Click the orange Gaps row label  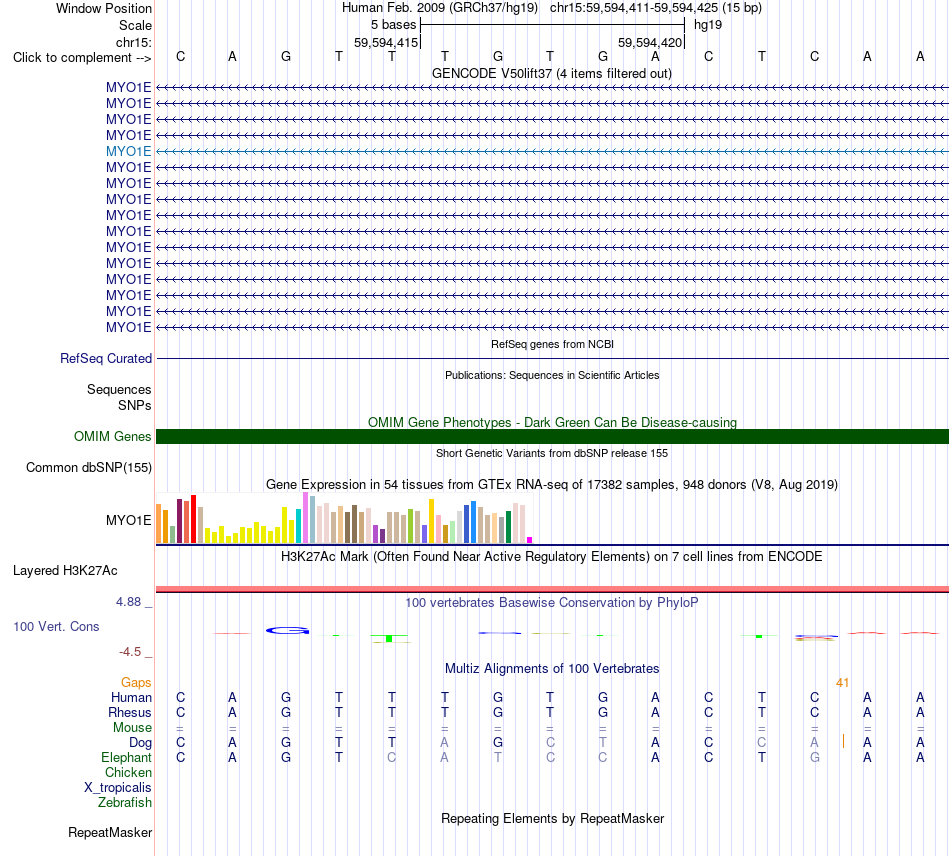[136, 683]
